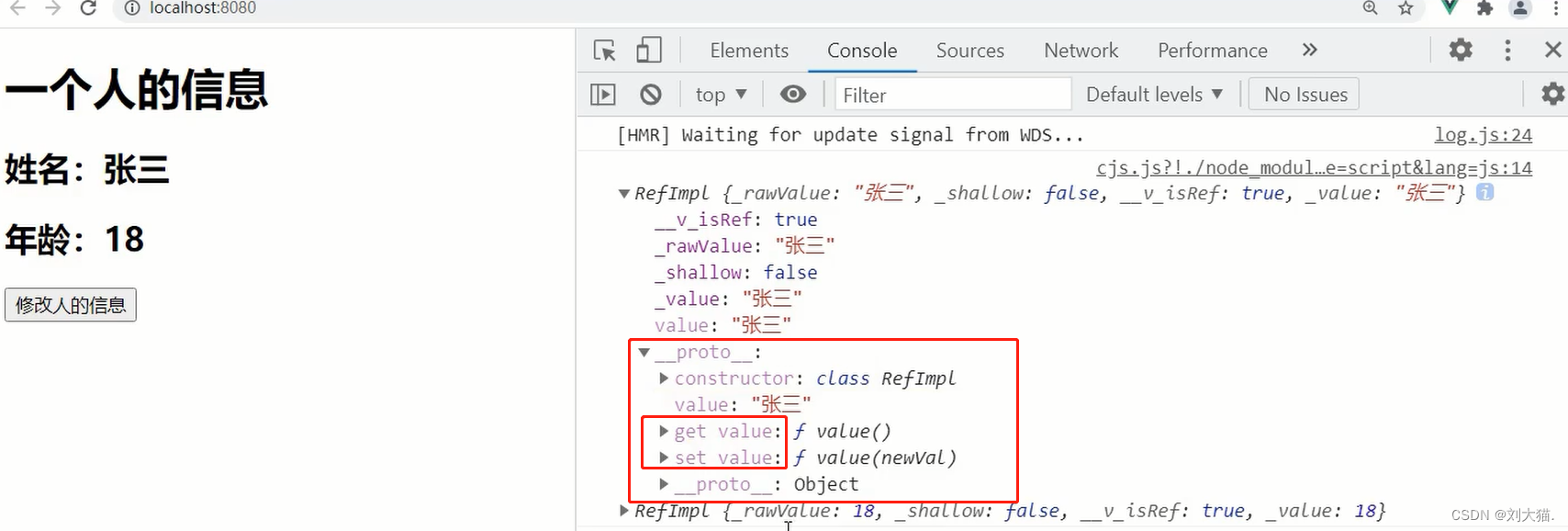Click the site info icon beside localhost:8080

(x=132, y=8)
